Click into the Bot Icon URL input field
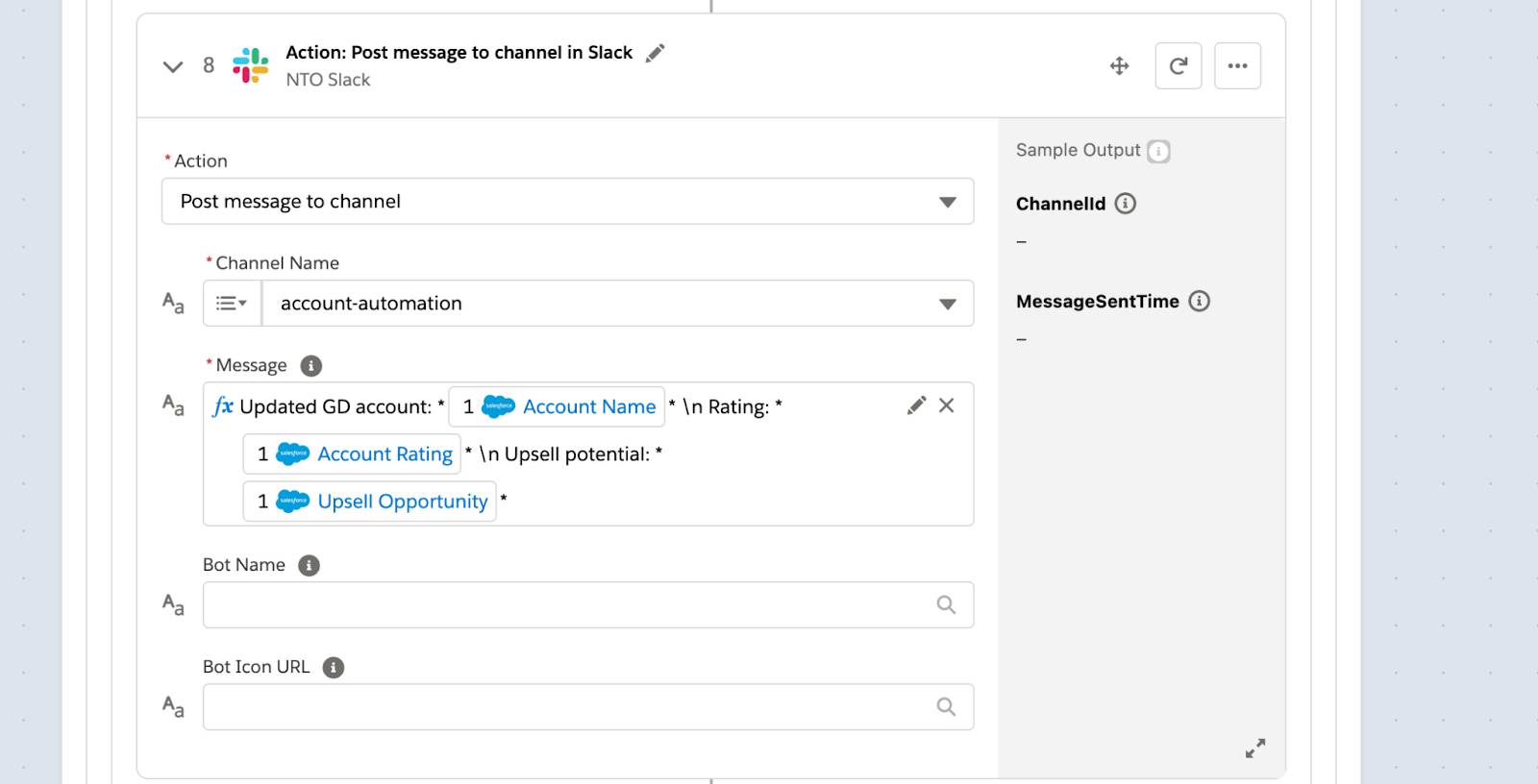This screenshot has height=784, width=1538. point(588,707)
